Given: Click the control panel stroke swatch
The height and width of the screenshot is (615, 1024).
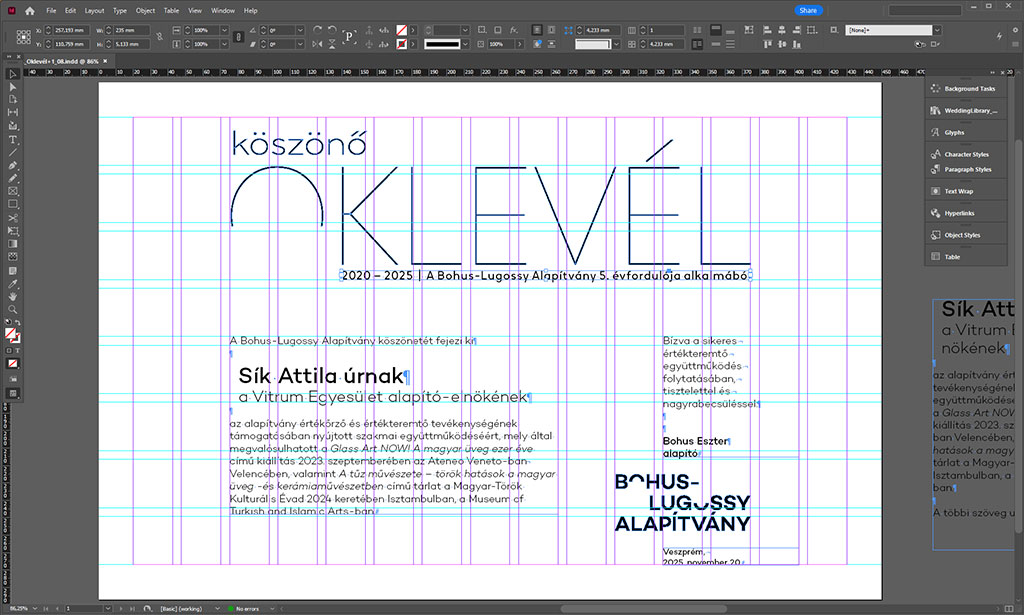Looking at the screenshot, I should click(402, 44).
